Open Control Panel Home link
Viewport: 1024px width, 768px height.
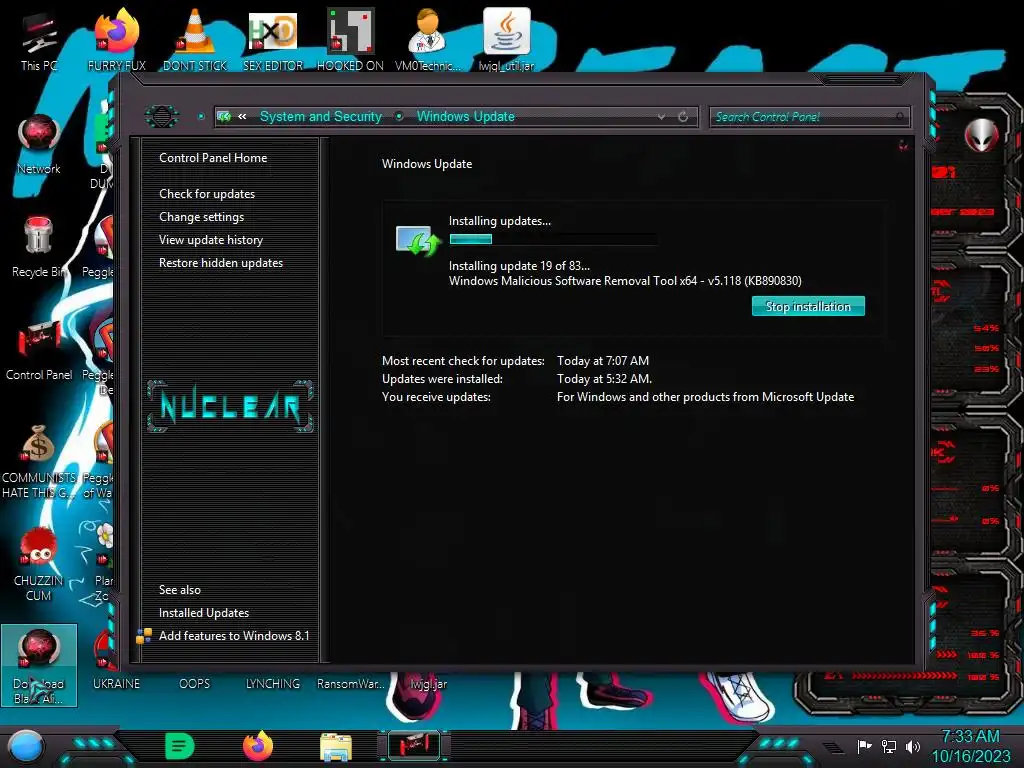point(213,158)
